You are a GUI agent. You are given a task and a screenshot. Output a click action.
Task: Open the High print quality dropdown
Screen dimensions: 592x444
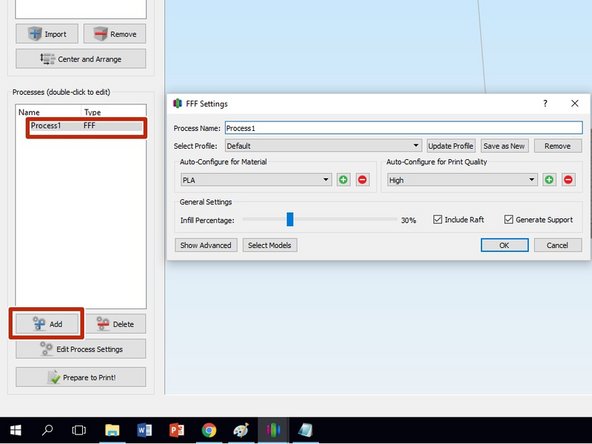click(x=462, y=180)
